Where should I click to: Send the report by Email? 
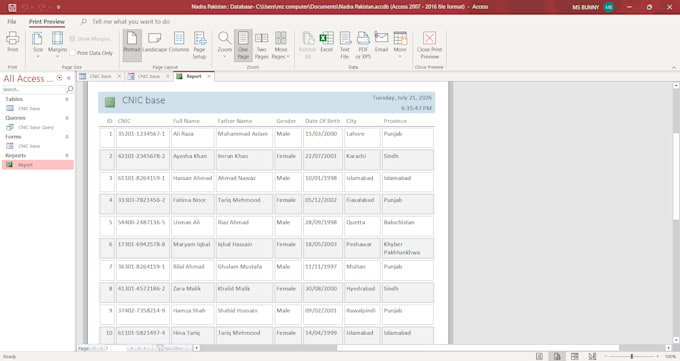click(x=381, y=42)
